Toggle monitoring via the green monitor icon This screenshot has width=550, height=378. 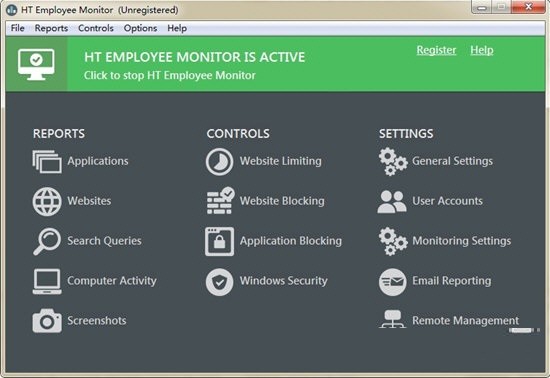click(36, 65)
